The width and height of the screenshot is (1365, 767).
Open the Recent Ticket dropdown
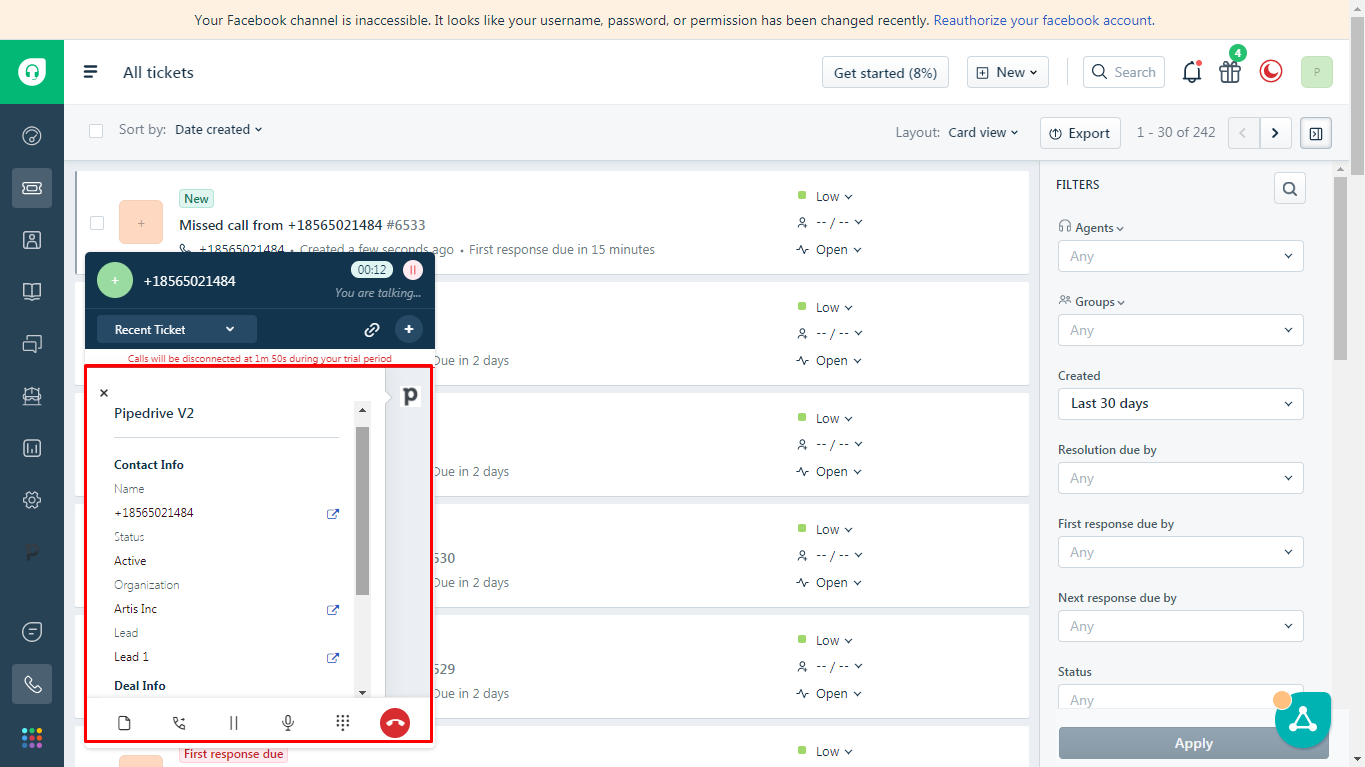coord(177,329)
